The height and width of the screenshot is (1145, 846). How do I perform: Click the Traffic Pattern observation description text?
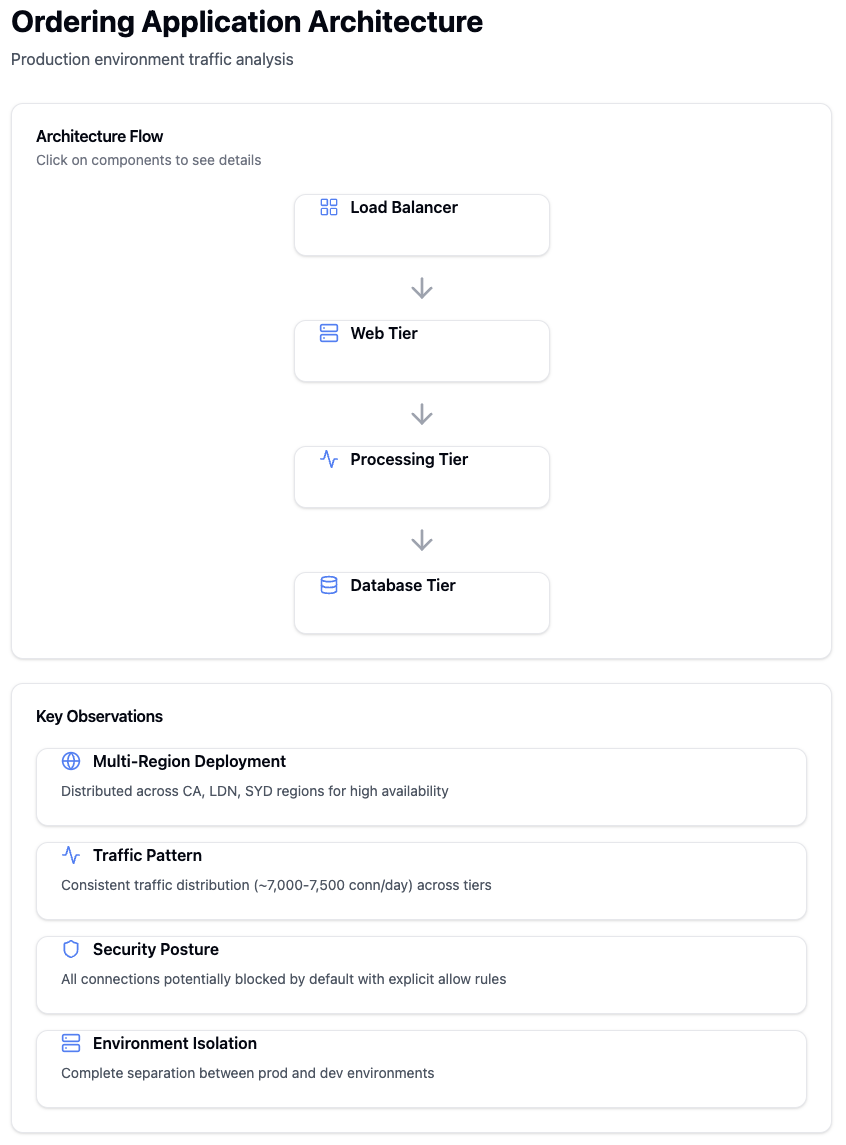tap(276, 885)
